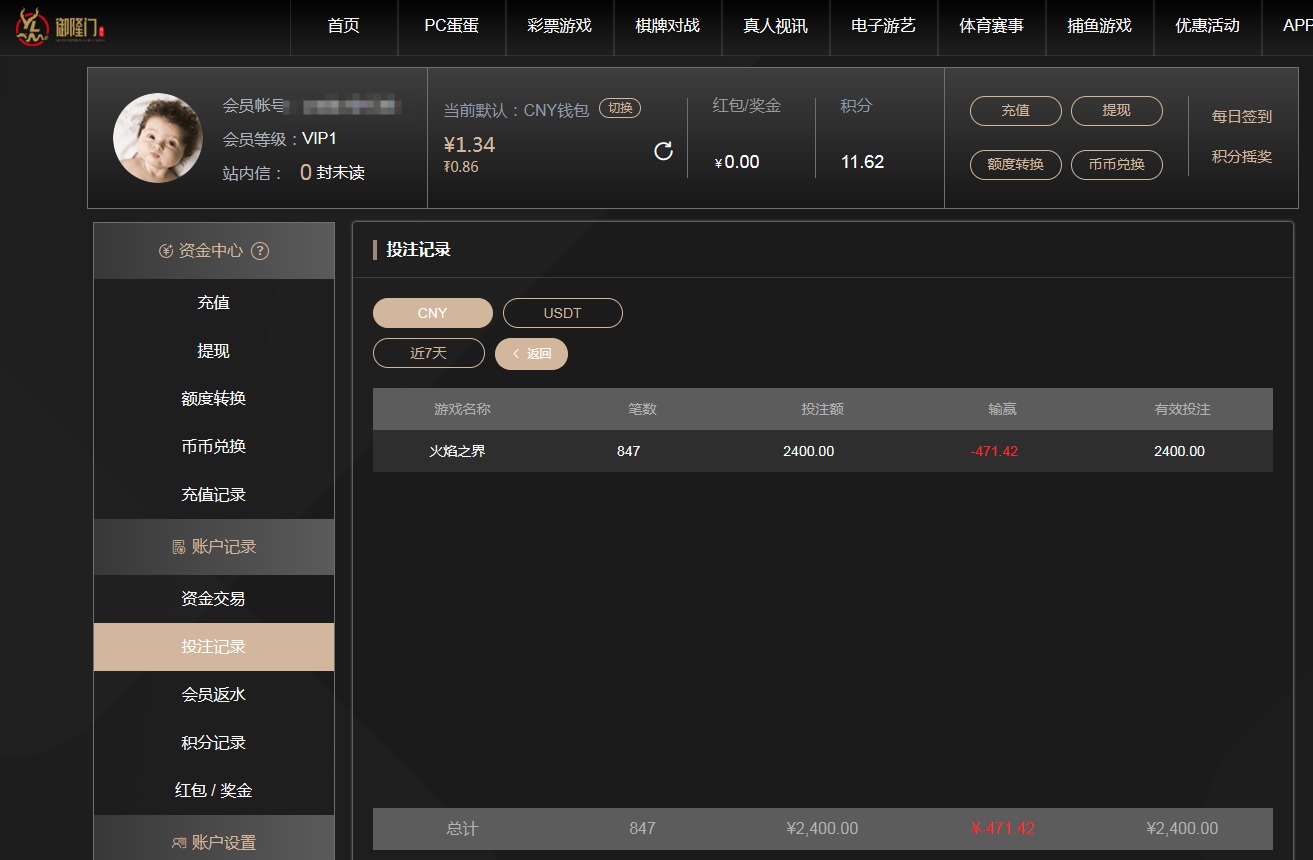
Task: Click the 币币兑换 button in account header
Action: click(x=1116, y=165)
